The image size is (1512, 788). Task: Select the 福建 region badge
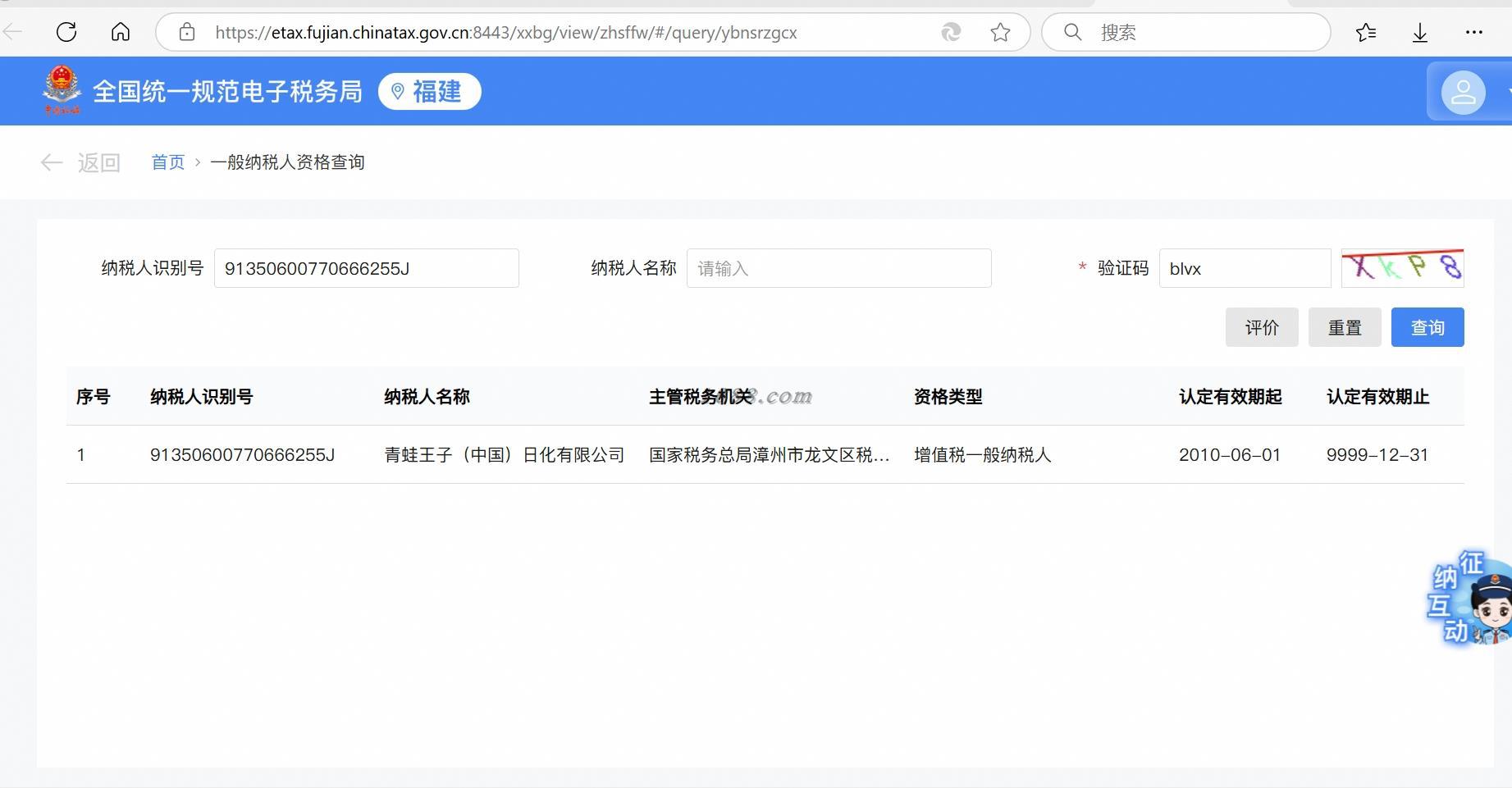pos(429,91)
